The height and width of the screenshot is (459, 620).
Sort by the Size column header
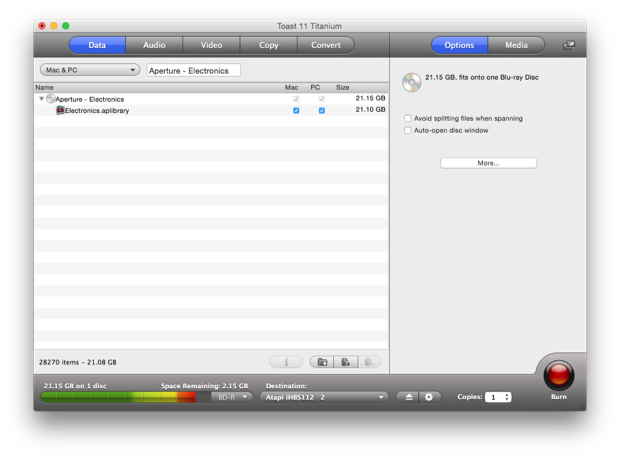342,87
